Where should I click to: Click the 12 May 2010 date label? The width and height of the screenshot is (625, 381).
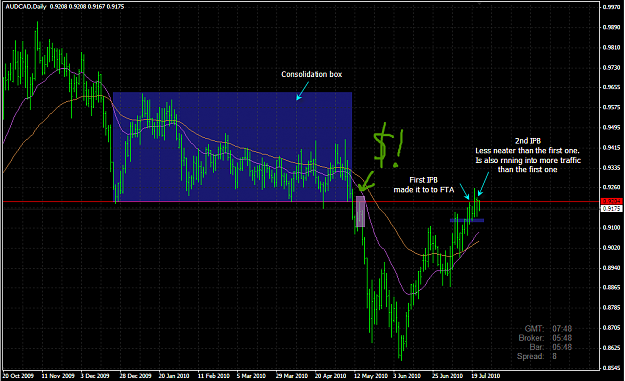point(371,375)
